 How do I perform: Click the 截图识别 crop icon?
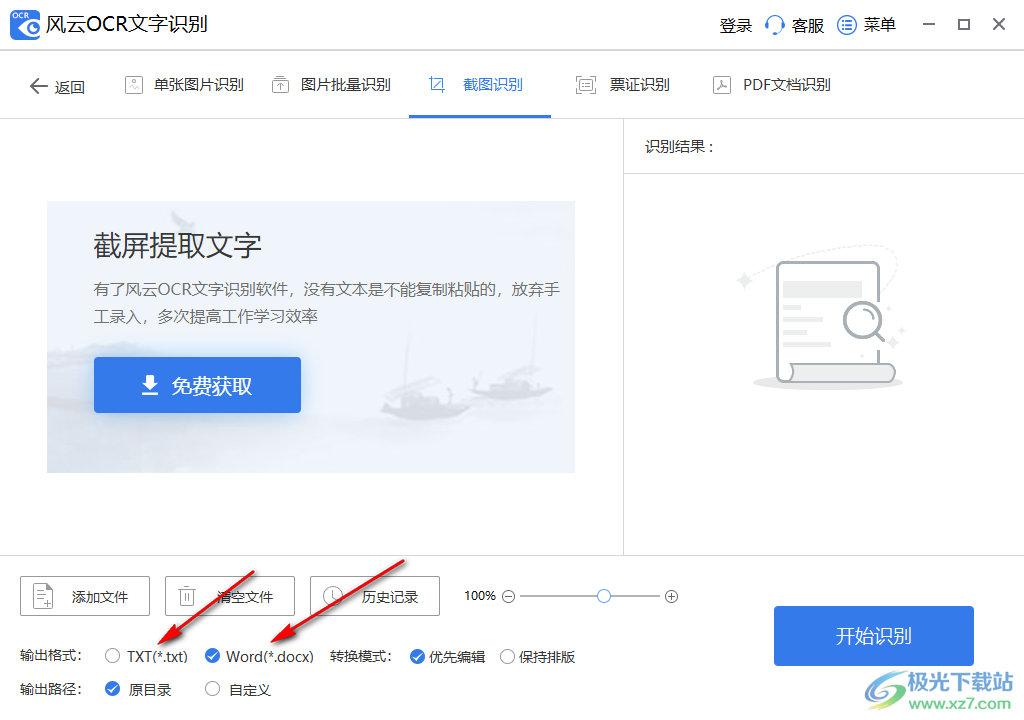437,84
